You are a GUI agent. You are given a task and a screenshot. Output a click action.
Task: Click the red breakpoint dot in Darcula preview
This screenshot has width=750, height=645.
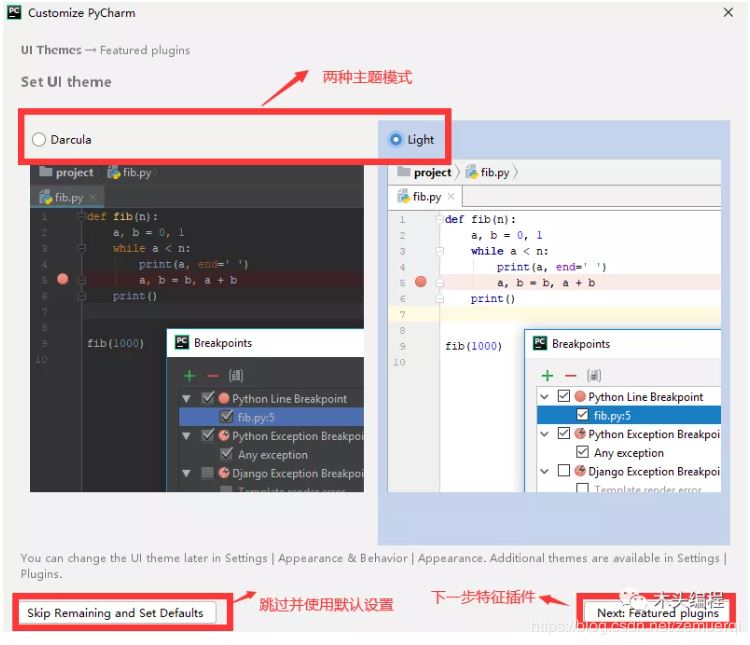click(63, 279)
